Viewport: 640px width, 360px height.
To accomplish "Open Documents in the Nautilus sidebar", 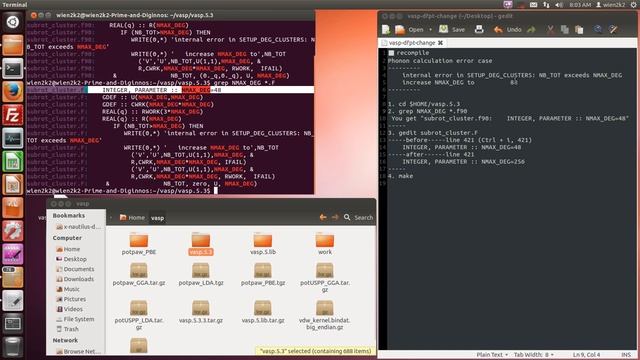I will (x=75, y=269).
